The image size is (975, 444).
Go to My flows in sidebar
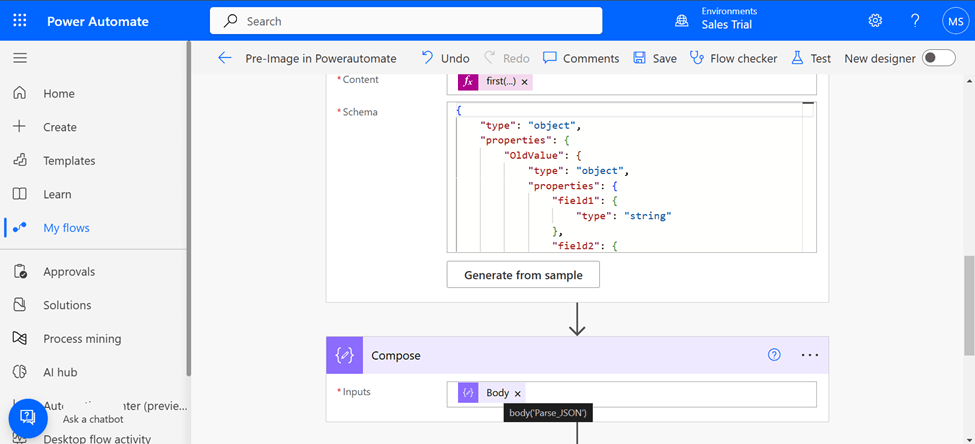(x=66, y=228)
